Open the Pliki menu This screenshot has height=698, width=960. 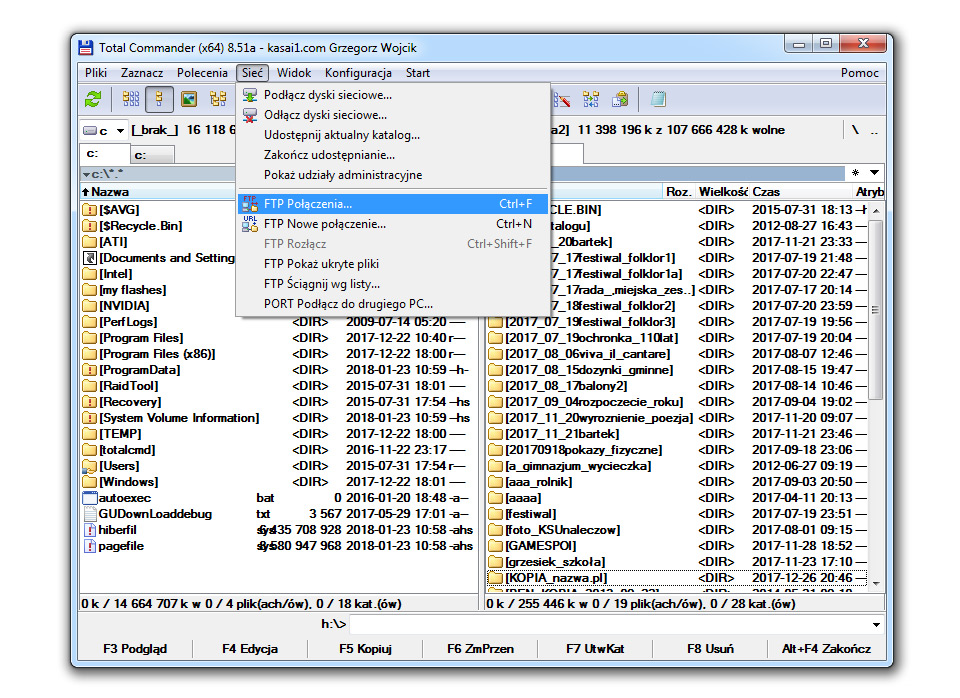[96, 73]
